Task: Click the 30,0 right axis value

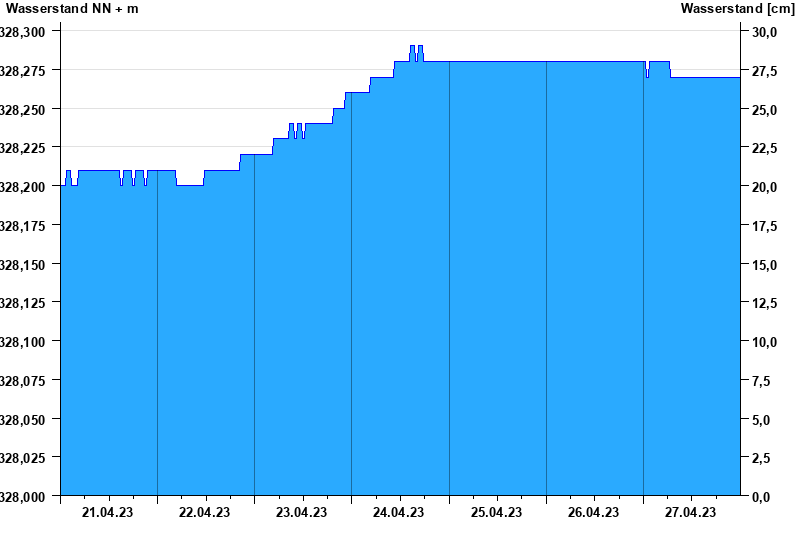Action: [764, 32]
